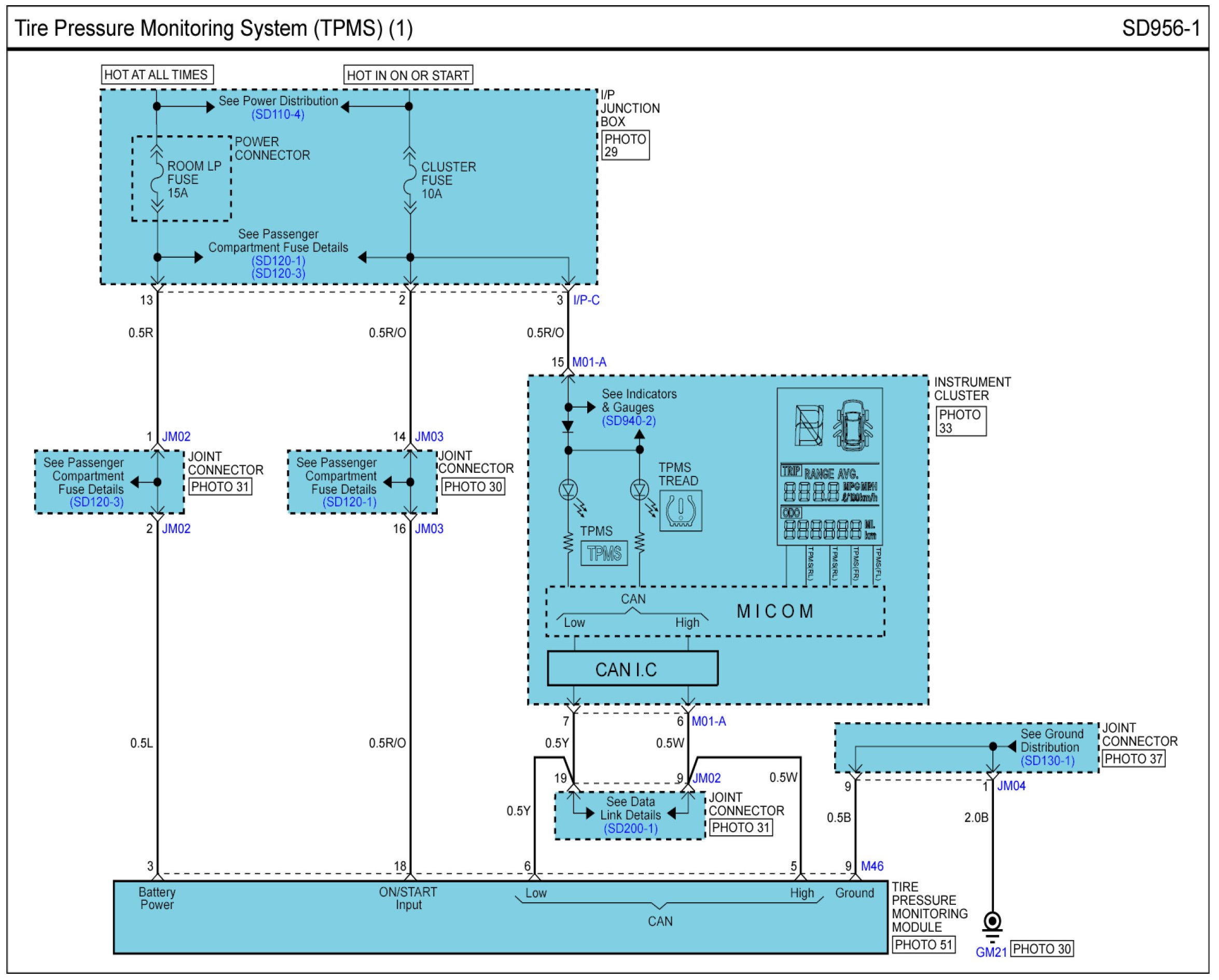Viewport: 1219px width, 980px height.
Task: Click the TPMS tread warning tire icon
Action: click(681, 511)
